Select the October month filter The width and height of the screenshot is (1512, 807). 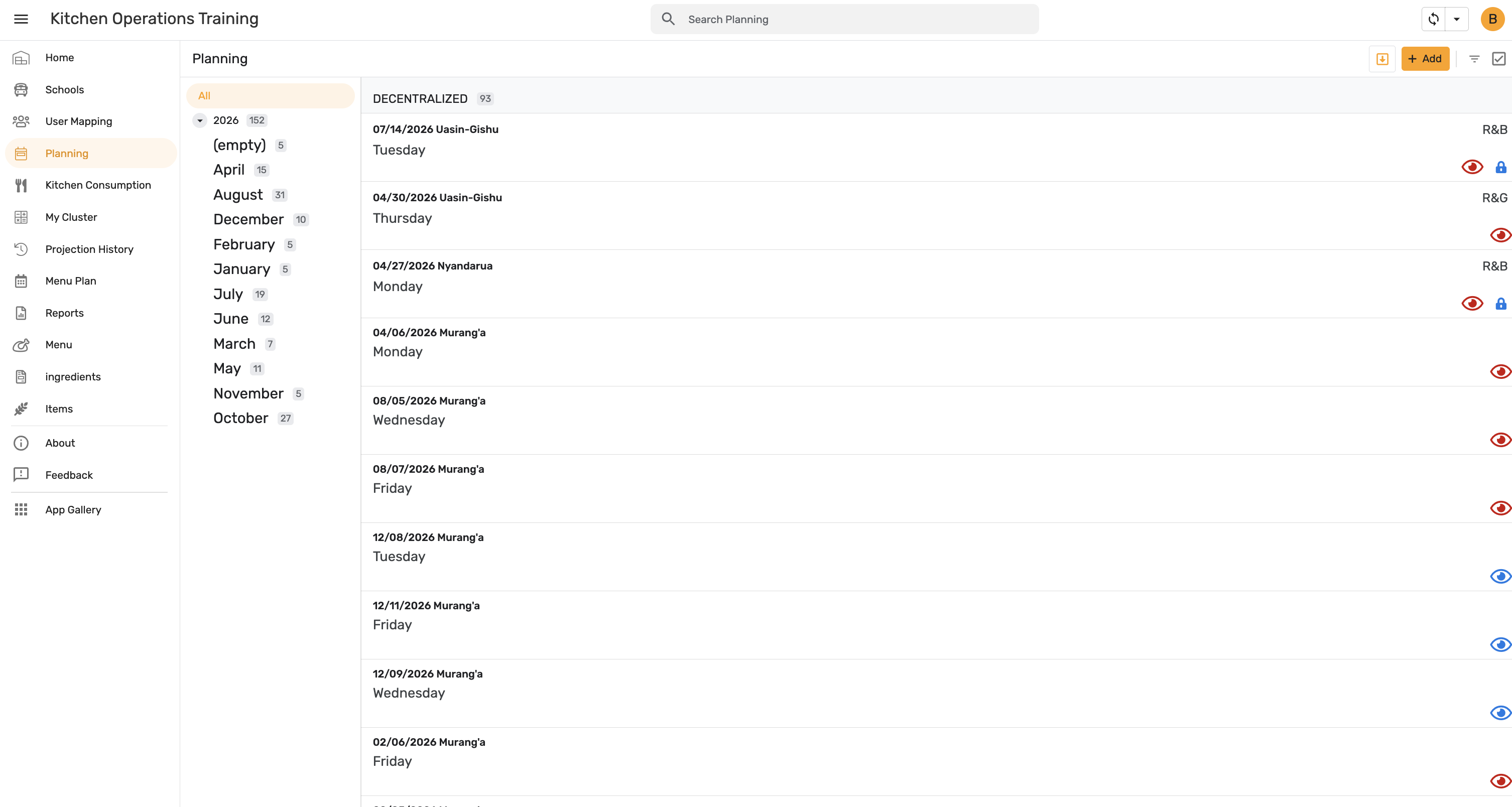(x=240, y=419)
